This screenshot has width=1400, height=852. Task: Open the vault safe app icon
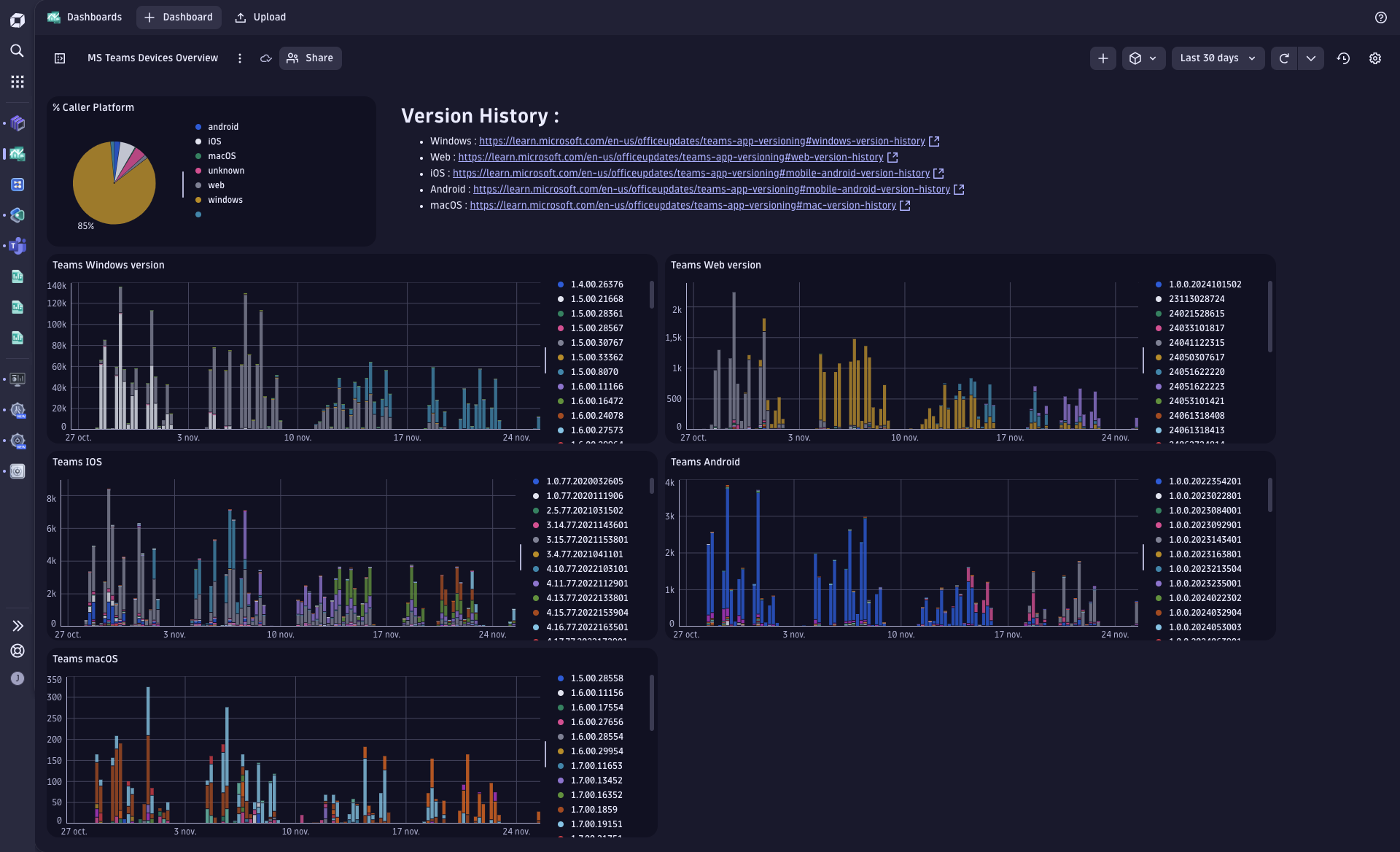17,471
